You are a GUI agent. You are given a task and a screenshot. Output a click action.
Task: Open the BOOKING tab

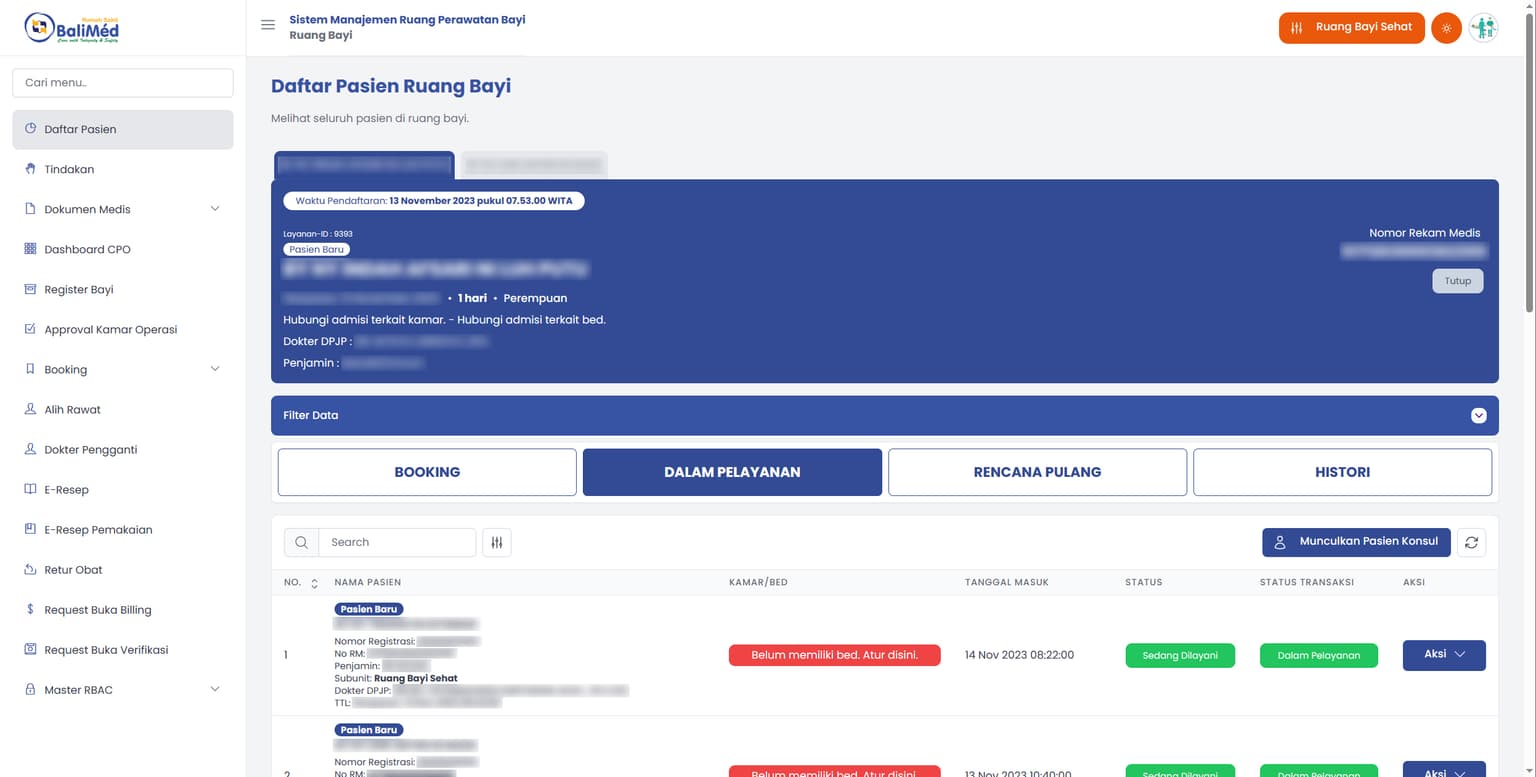point(426,471)
